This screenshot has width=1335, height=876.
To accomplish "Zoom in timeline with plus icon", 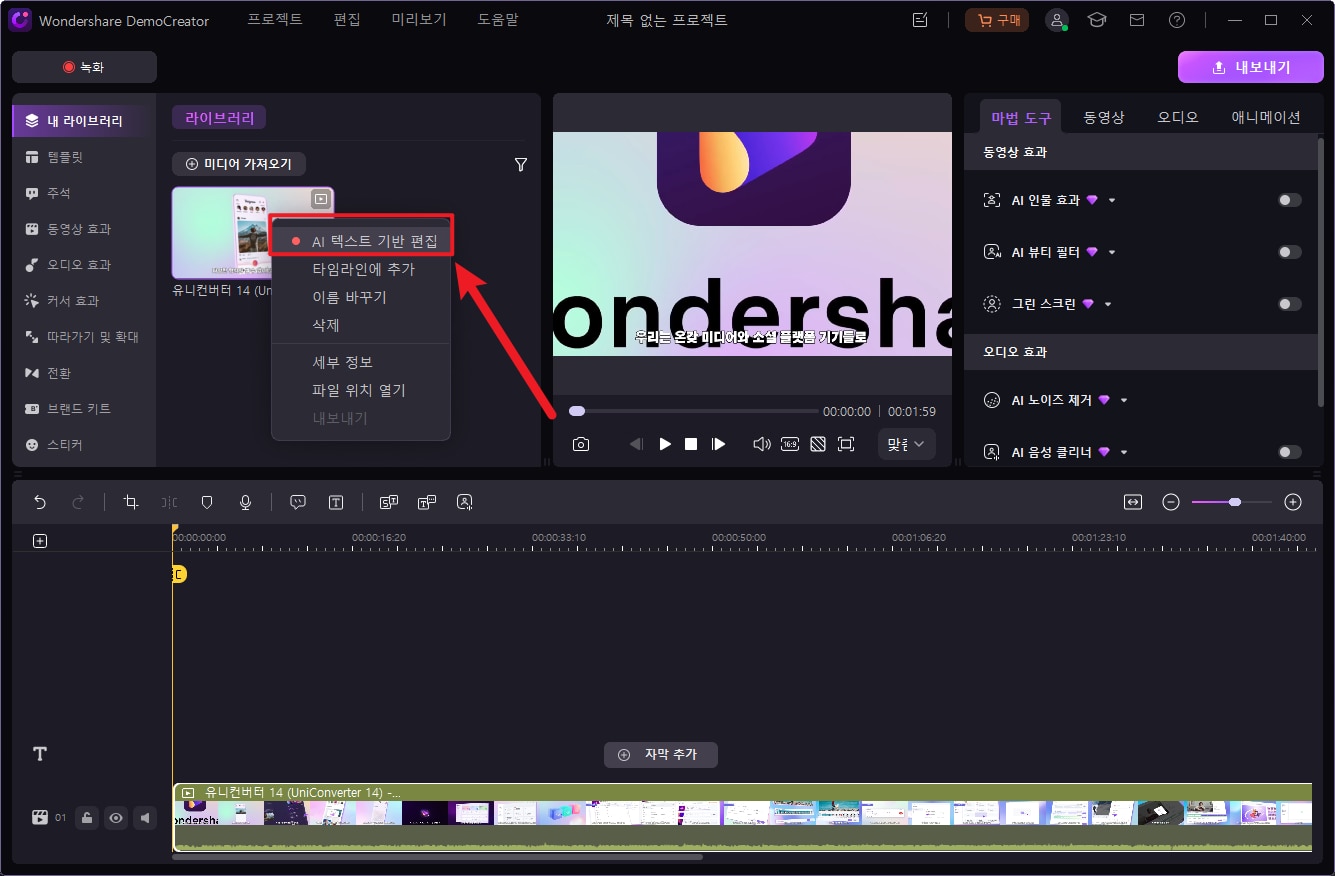I will point(1293,502).
